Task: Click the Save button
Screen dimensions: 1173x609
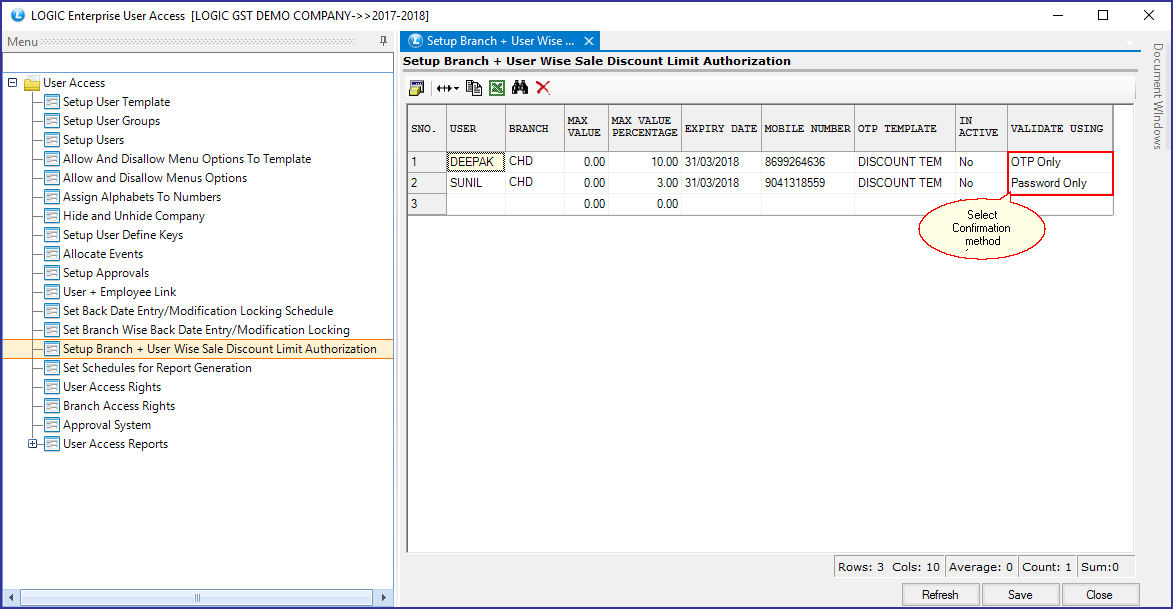Action: (1020, 595)
